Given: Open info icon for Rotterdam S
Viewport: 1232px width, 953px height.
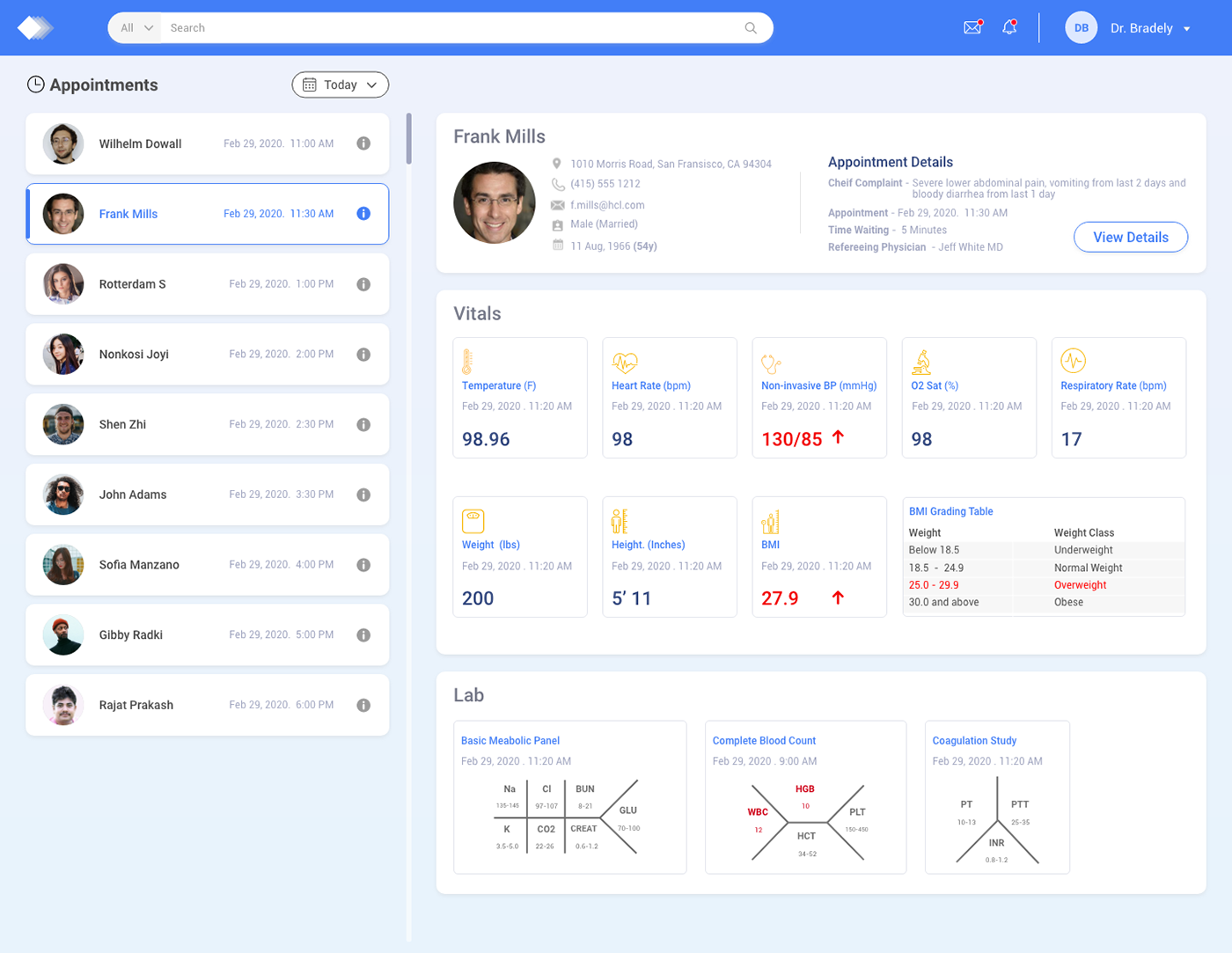Looking at the screenshot, I should [x=363, y=284].
